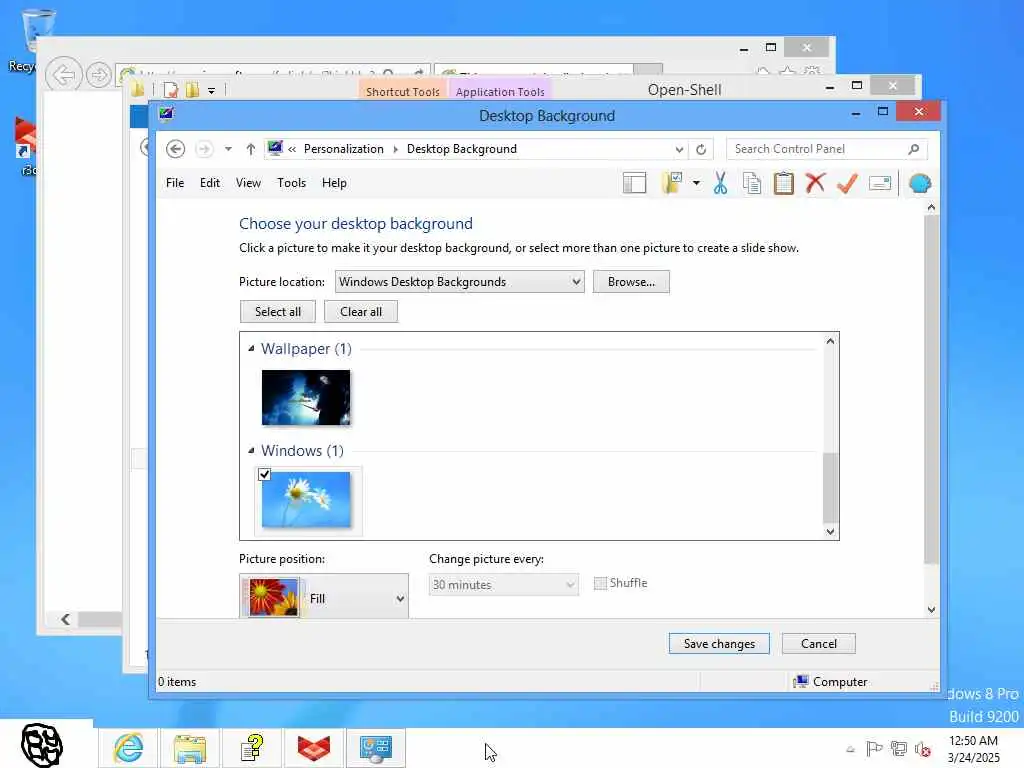Click the Refresh button in address bar
The height and width of the screenshot is (768, 1024).
coord(701,149)
